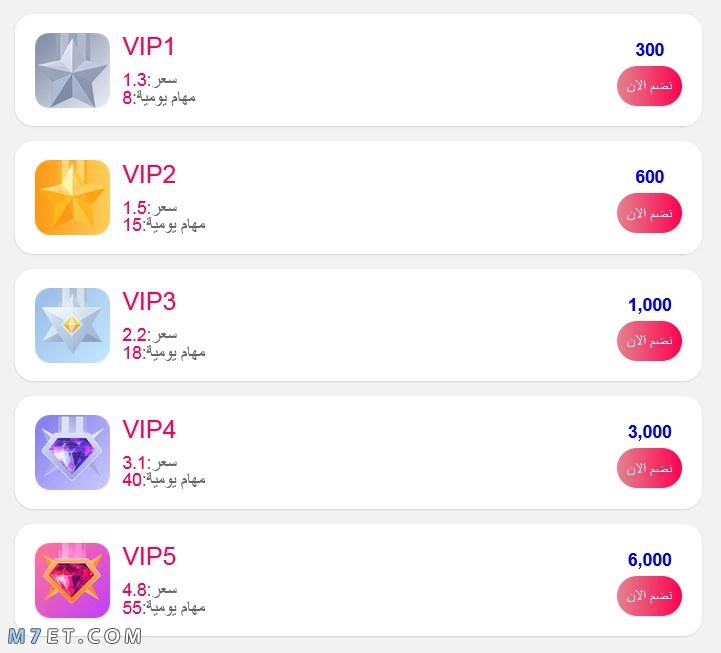Screen dimensions: 721x653
Task: Click the 6,000 price on VIP5
Action: 649,560
